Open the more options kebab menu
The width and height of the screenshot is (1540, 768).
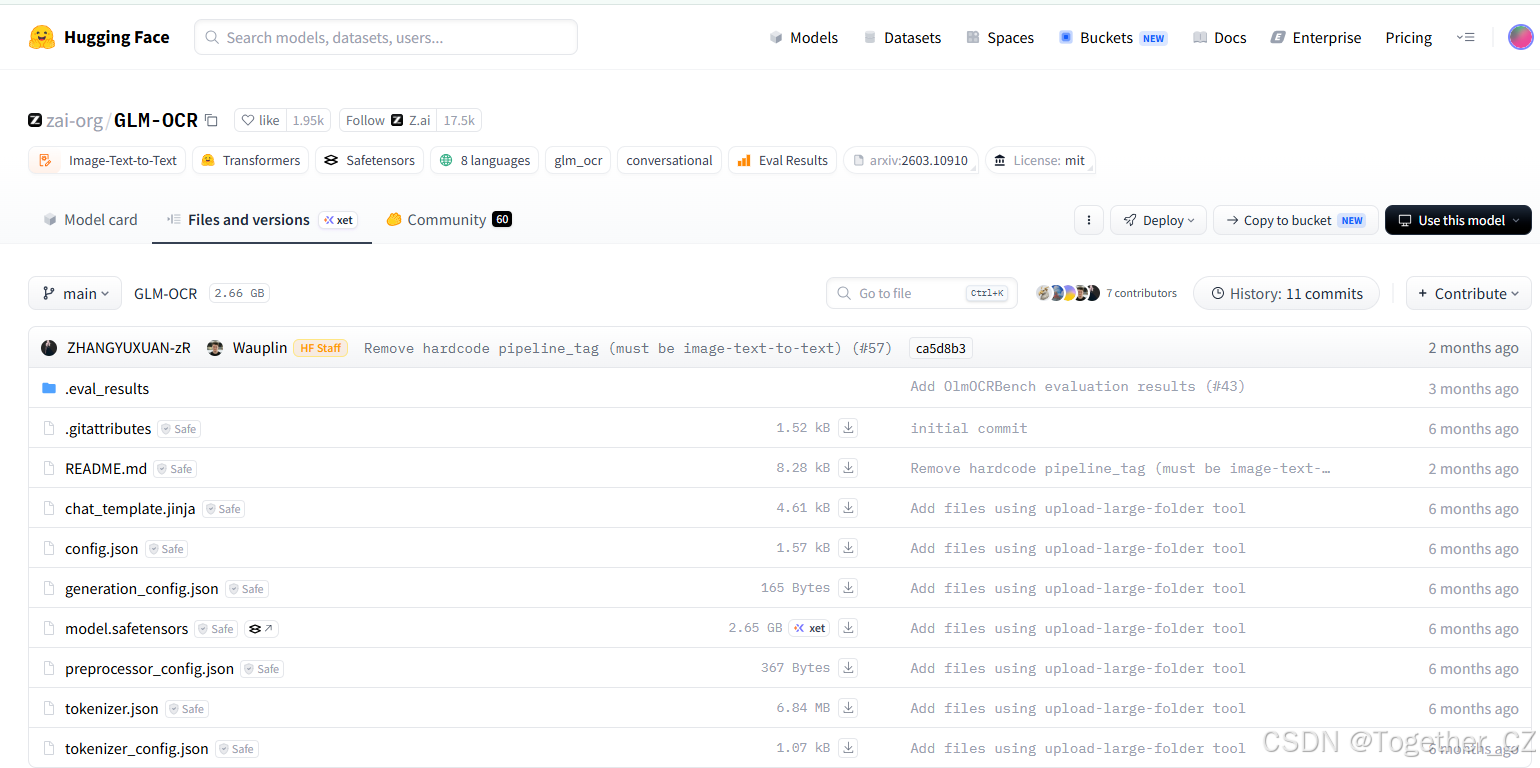[1088, 220]
